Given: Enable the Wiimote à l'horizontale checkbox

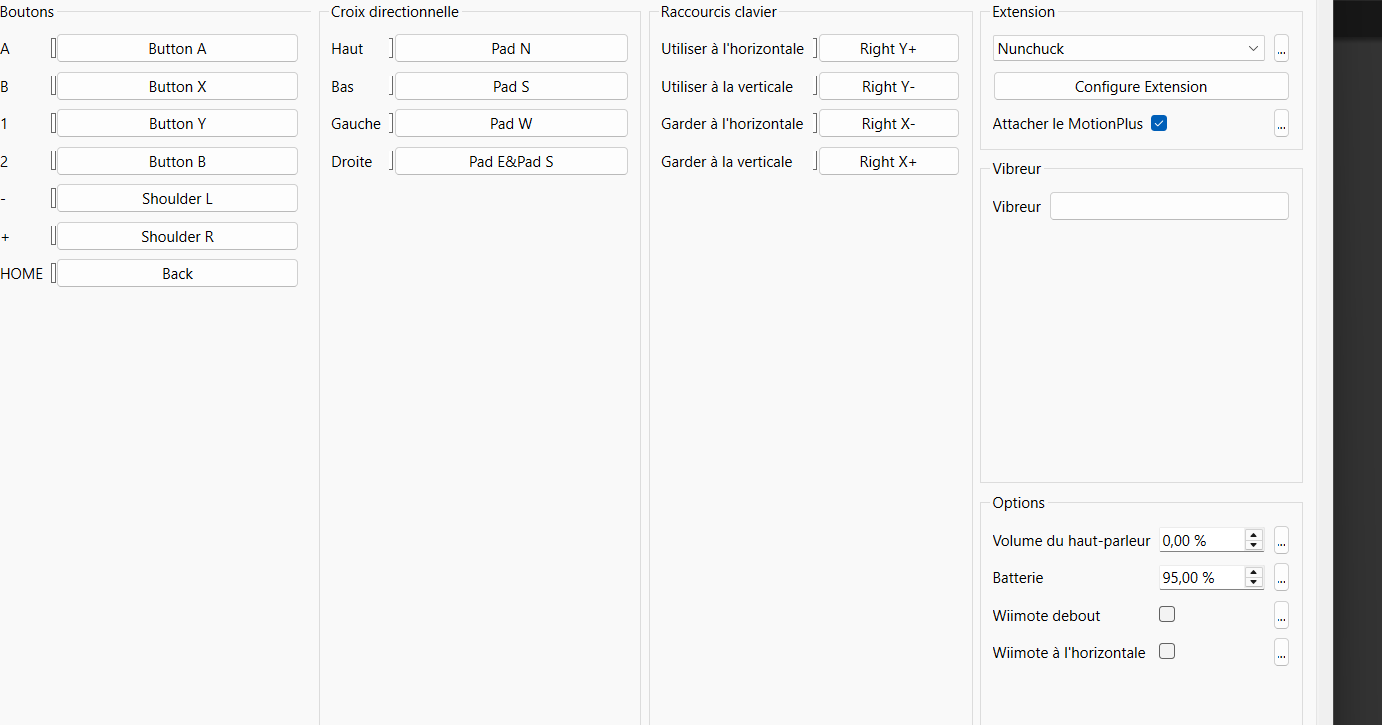Looking at the screenshot, I should tap(1166, 652).
